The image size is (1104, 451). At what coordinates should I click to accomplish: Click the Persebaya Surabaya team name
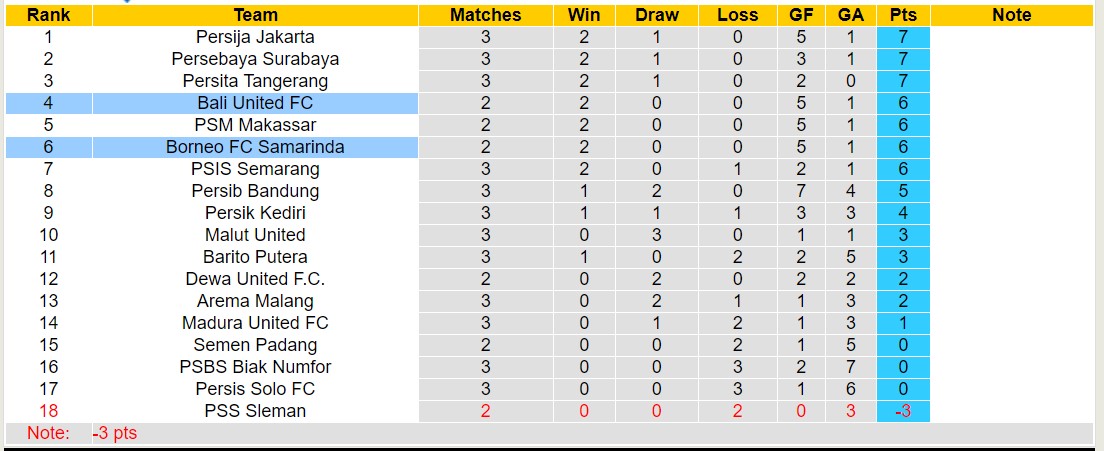[255, 59]
